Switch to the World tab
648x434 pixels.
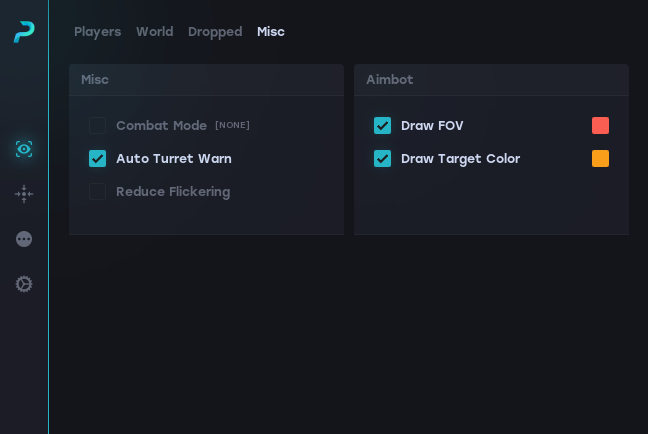click(155, 32)
